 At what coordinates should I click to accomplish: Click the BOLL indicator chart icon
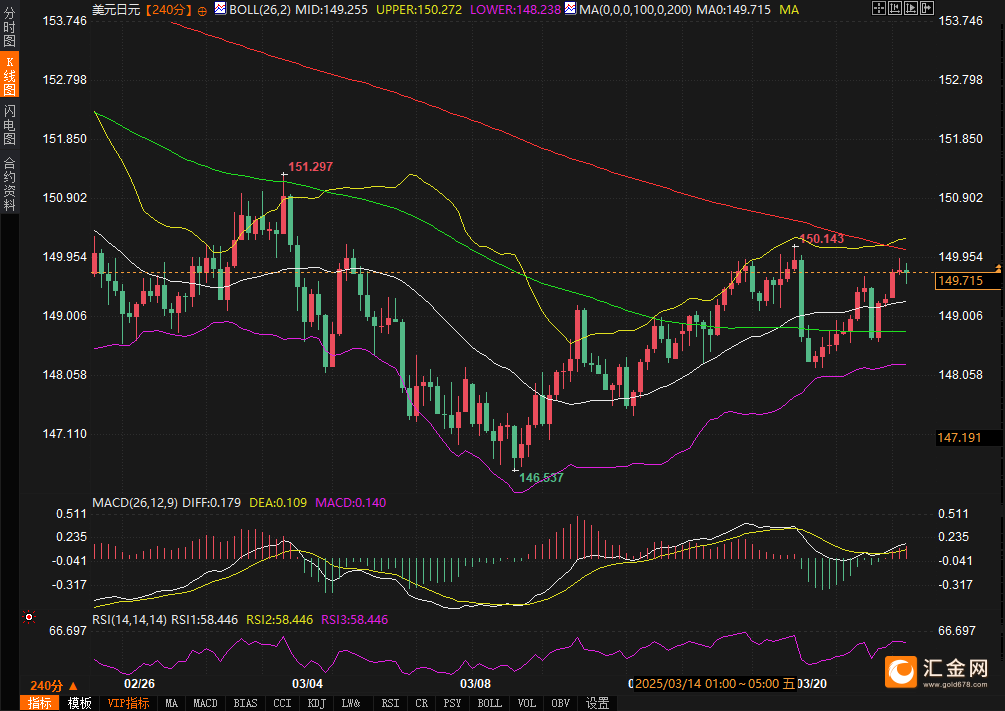[x=220, y=9]
